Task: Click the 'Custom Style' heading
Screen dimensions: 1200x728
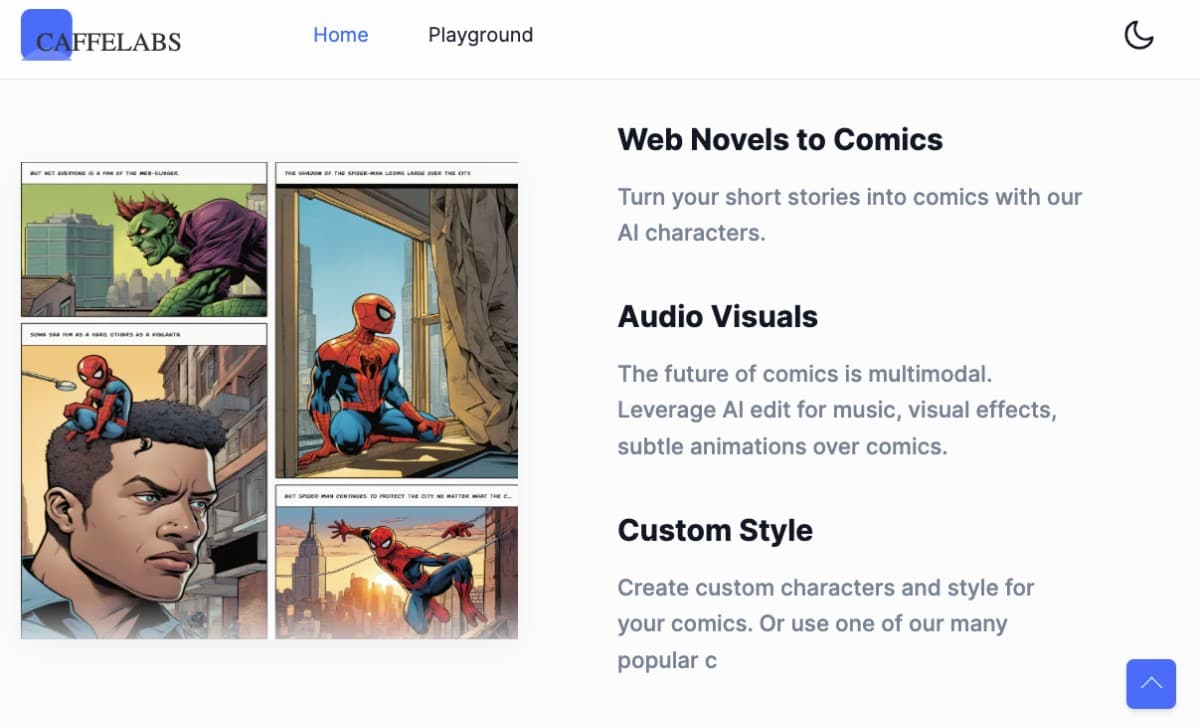Action: coord(715,529)
